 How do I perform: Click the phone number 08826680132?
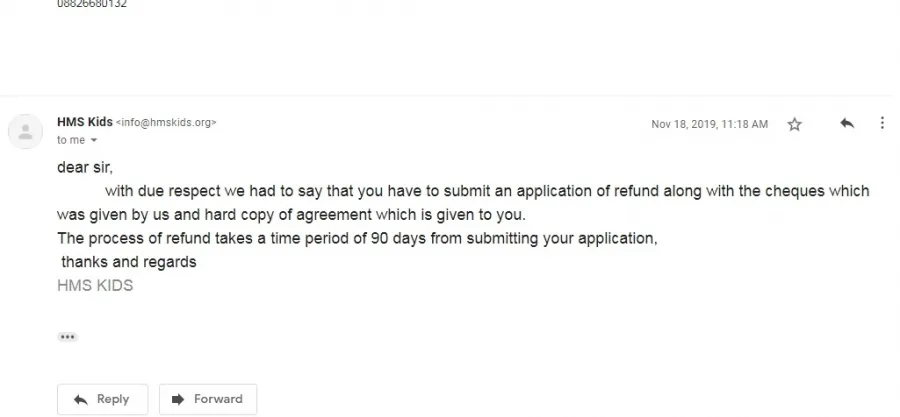coord(92,4)
